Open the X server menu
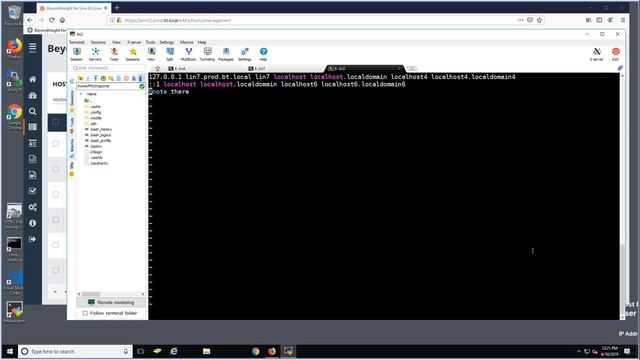640x360 pixels. point(134,42)
